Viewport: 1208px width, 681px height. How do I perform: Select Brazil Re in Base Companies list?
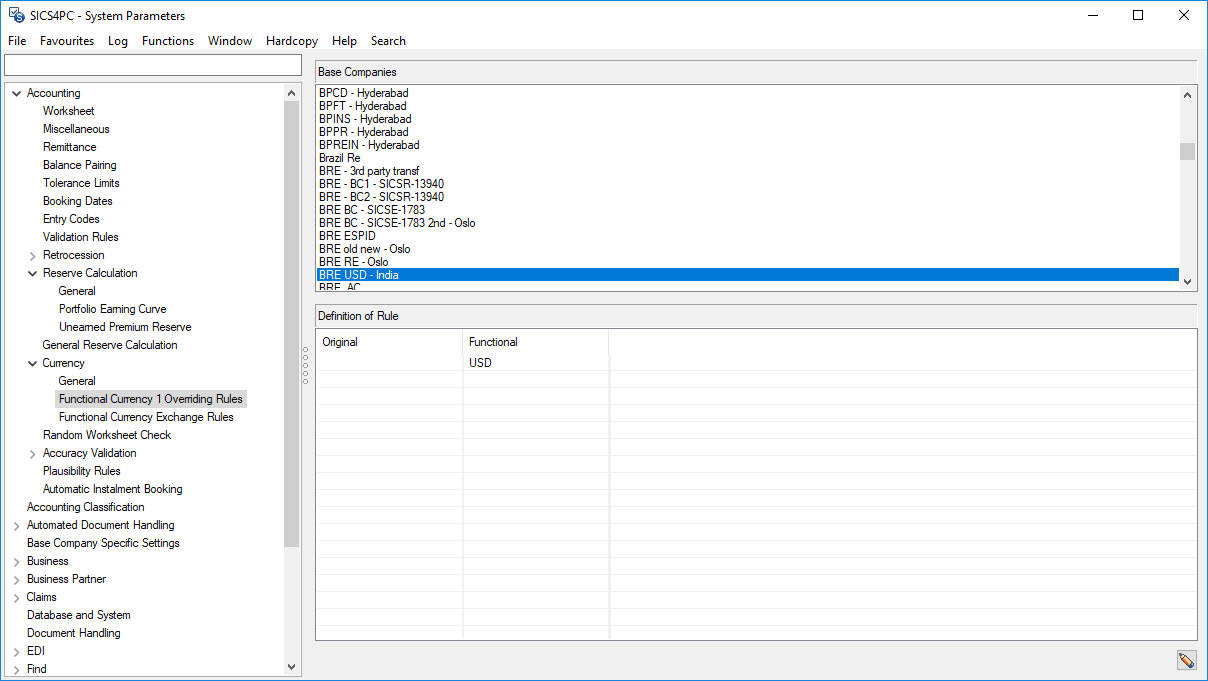point(340,158)
